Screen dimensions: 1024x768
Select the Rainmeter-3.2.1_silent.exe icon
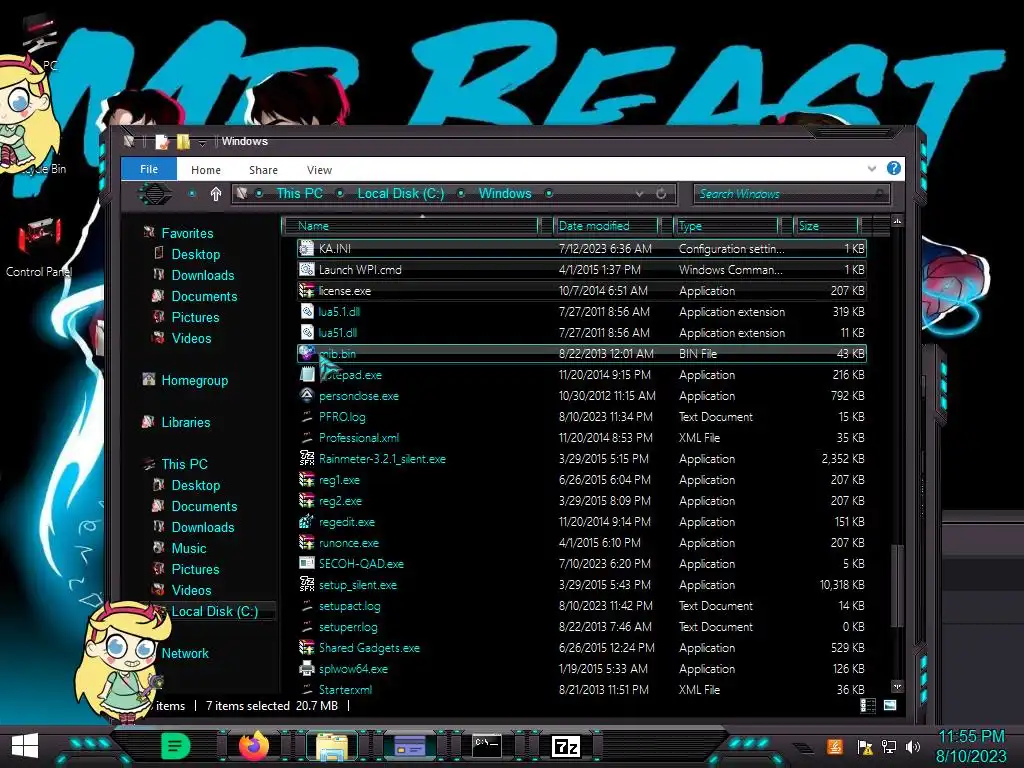[306, 458]
